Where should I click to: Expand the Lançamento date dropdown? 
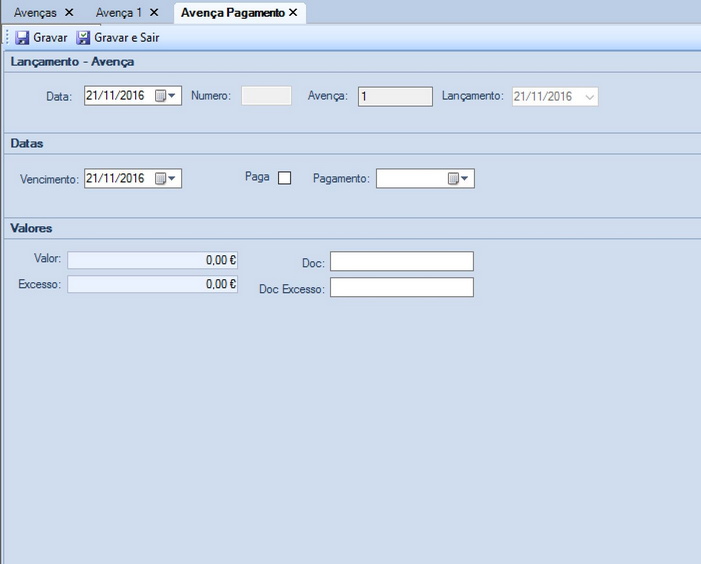(x=590, y=97)
